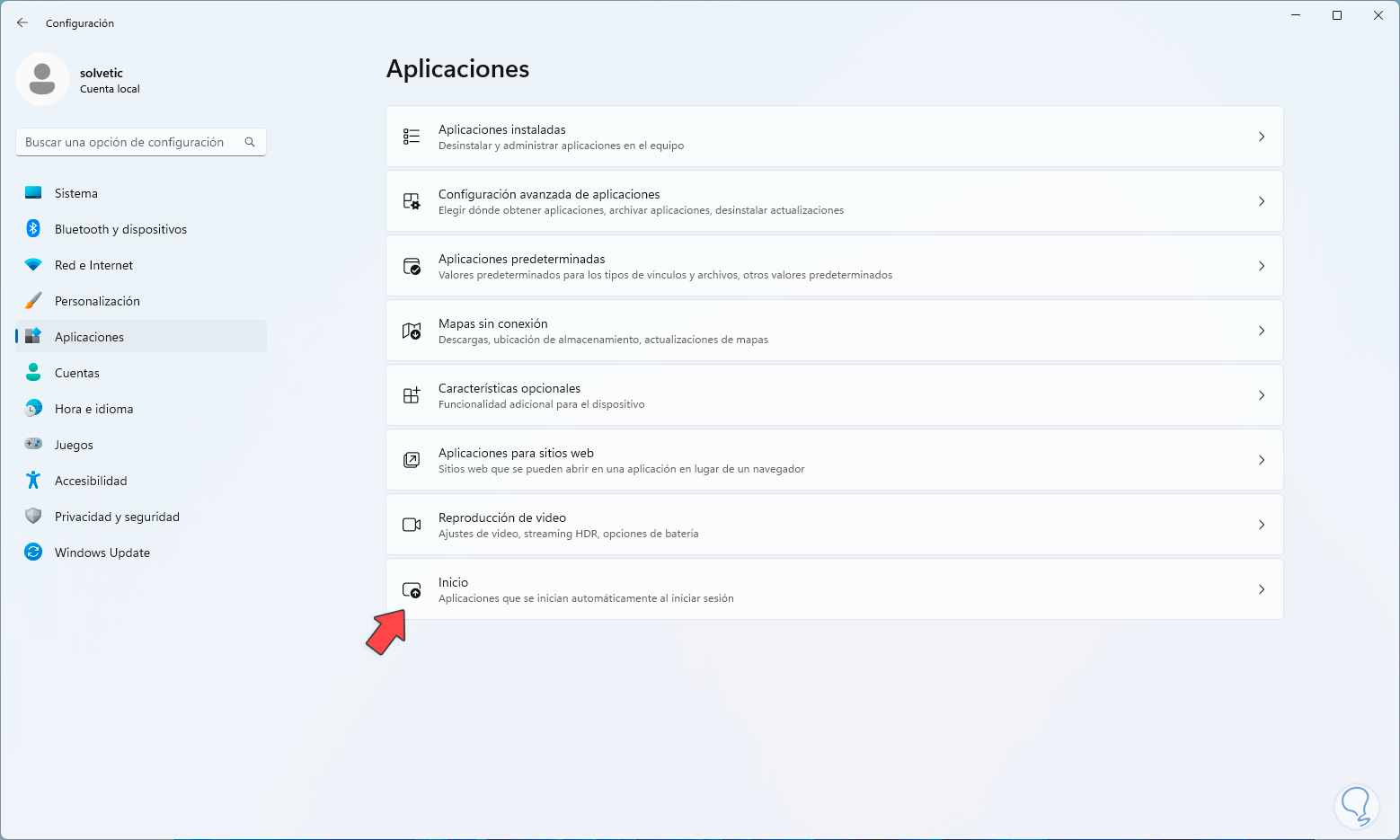Click the Hora e idioma clock icon
The image size is (1400, 840).
pos(33,409)
